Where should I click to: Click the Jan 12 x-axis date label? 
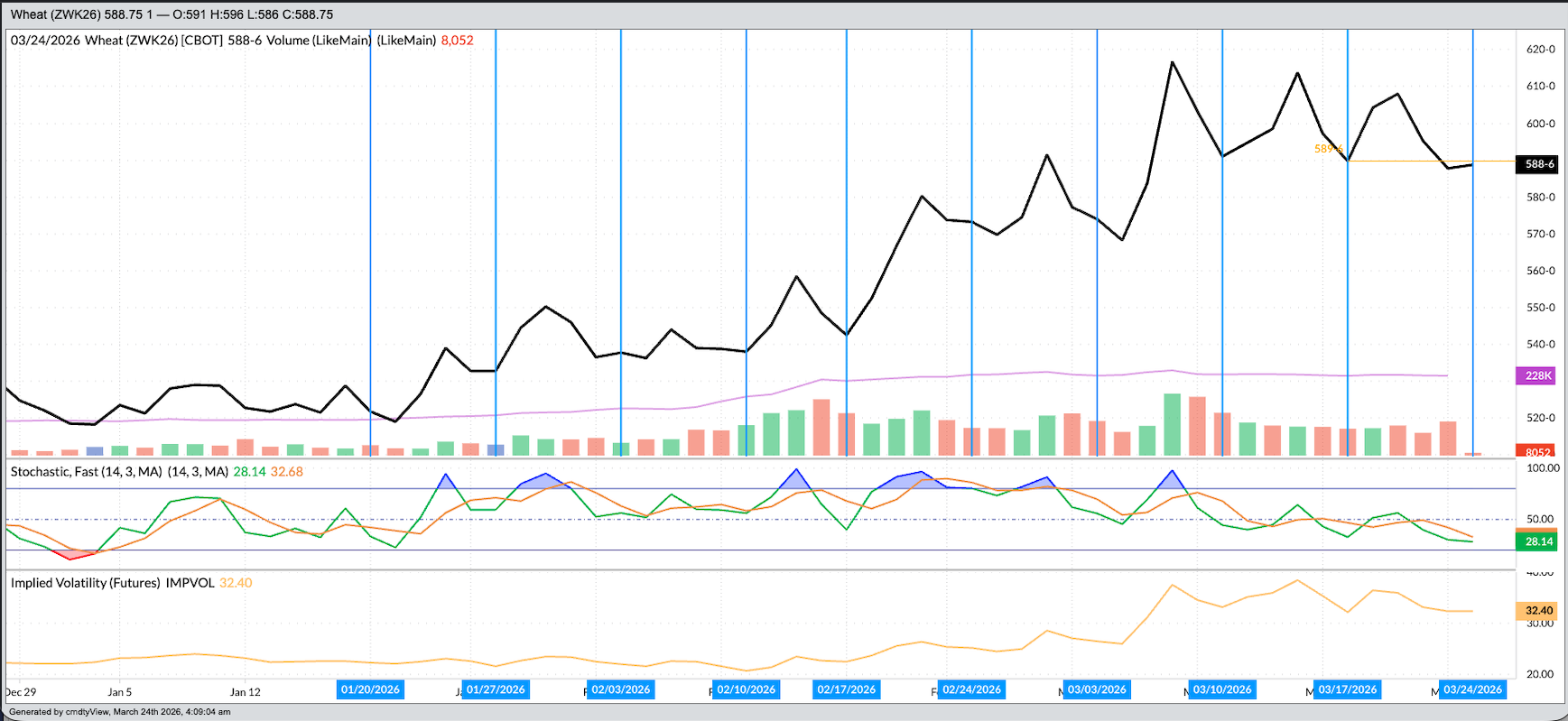[245, 692]
